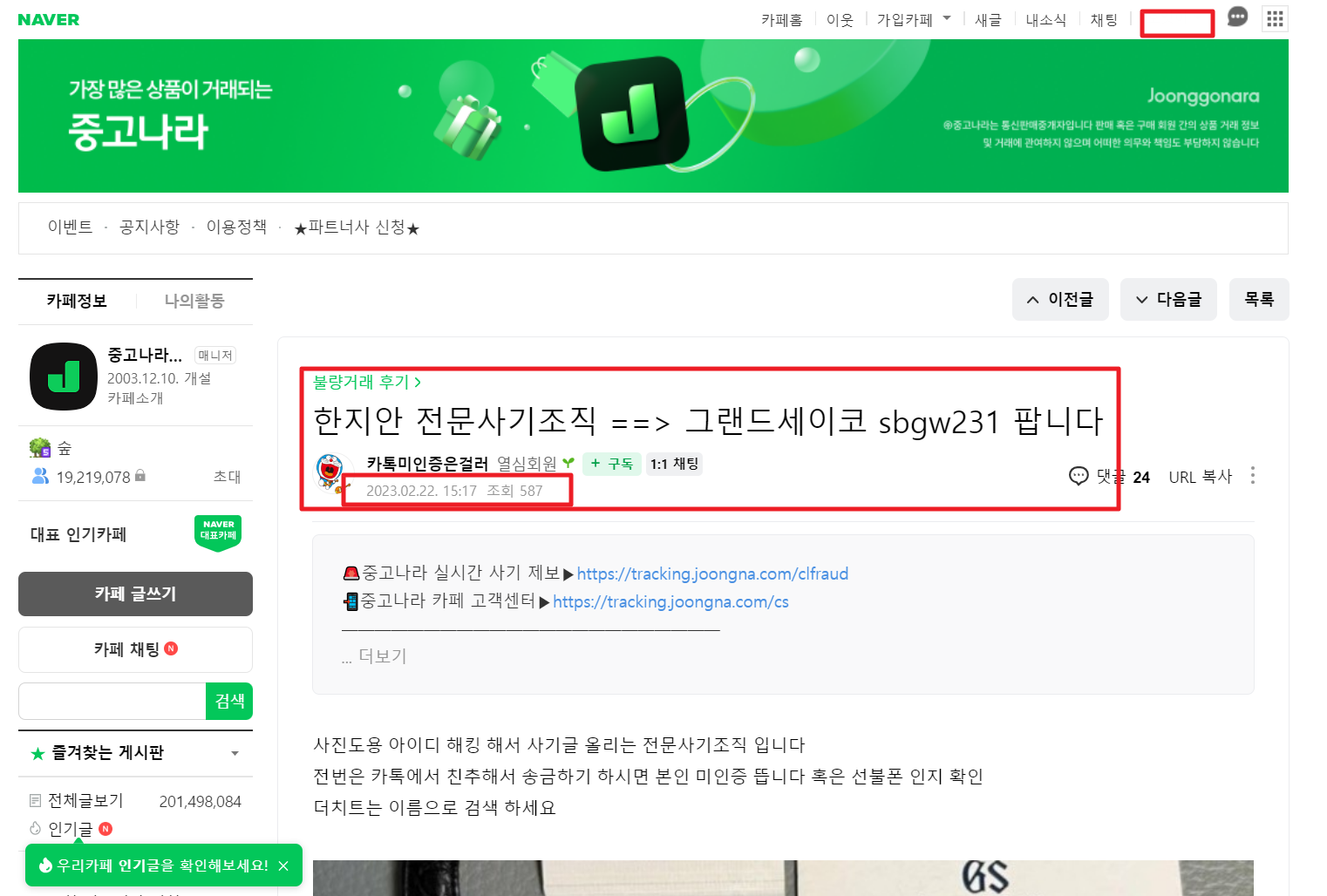1327x896 pixels.
Task: Open tracking.joongna.com/cs link
Action: coord(670,601)
